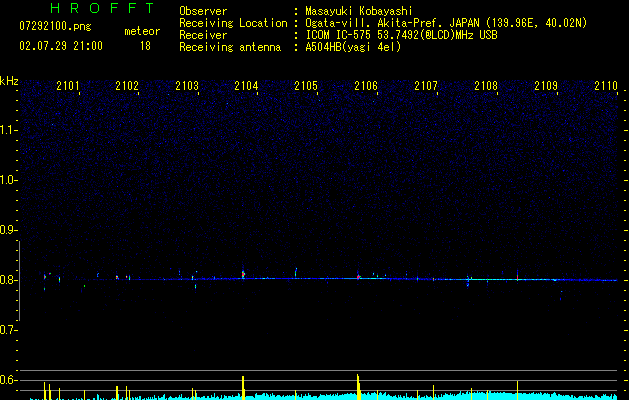Click the A504HB(yagi 4el) antenna value
The height and width of the screenshot is (400, 629).
(x=353, y=47)
